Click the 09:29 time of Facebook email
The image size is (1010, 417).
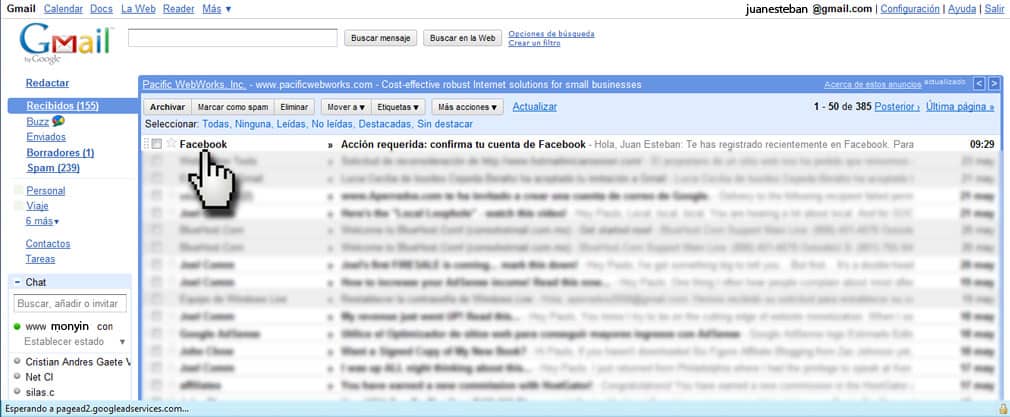point(982,144)
